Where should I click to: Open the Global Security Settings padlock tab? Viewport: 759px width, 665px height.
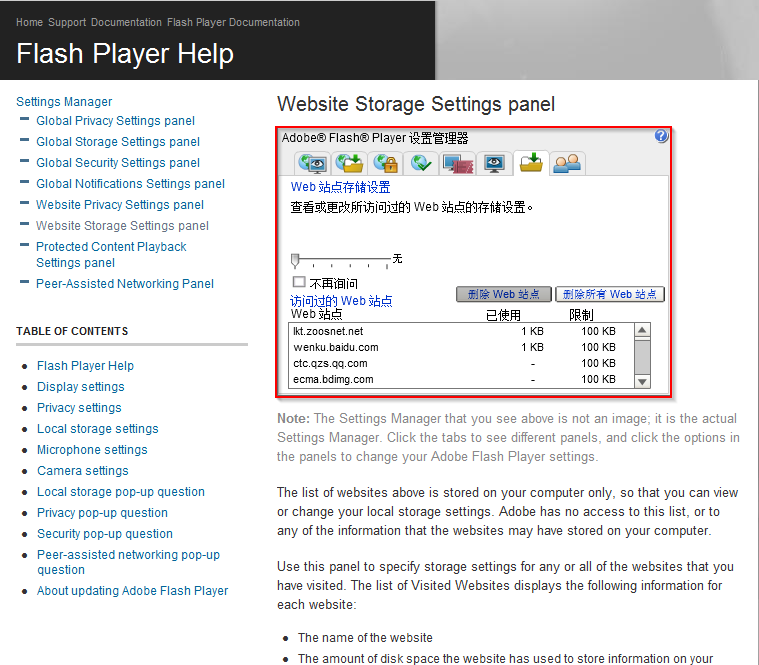[386, 164]
